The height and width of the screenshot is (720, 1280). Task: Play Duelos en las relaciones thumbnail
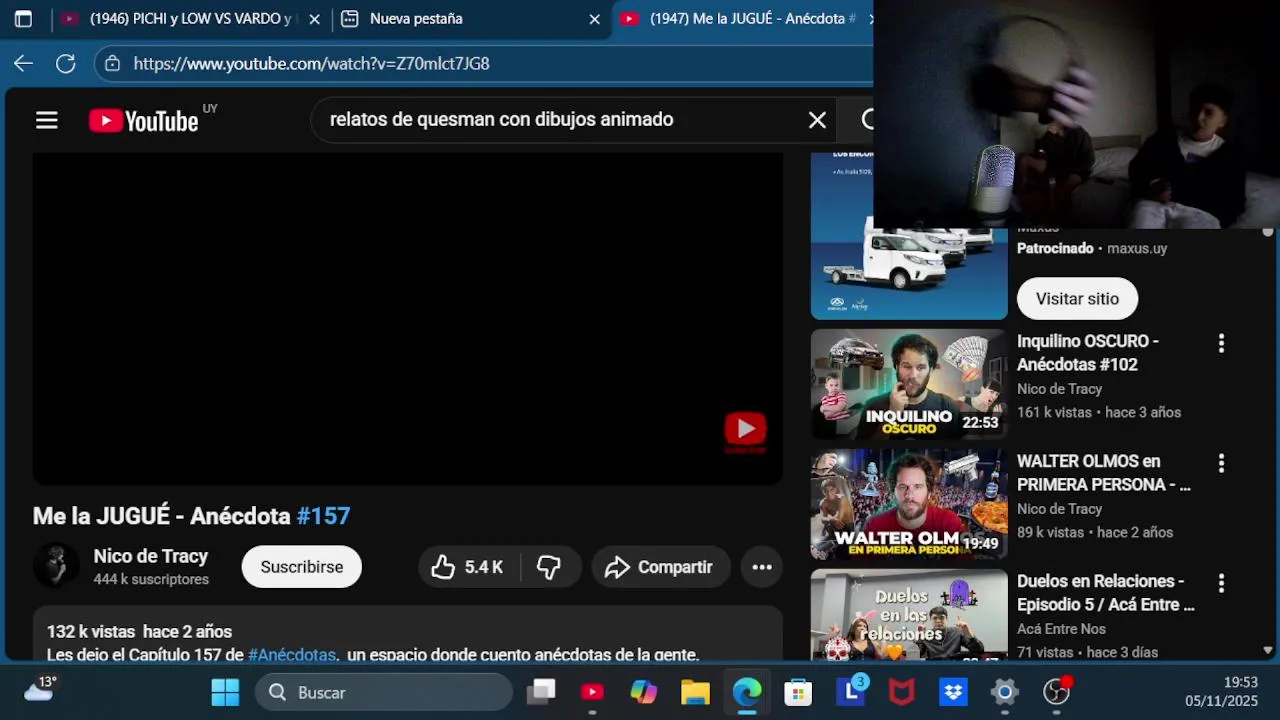[x=909, y=614]
